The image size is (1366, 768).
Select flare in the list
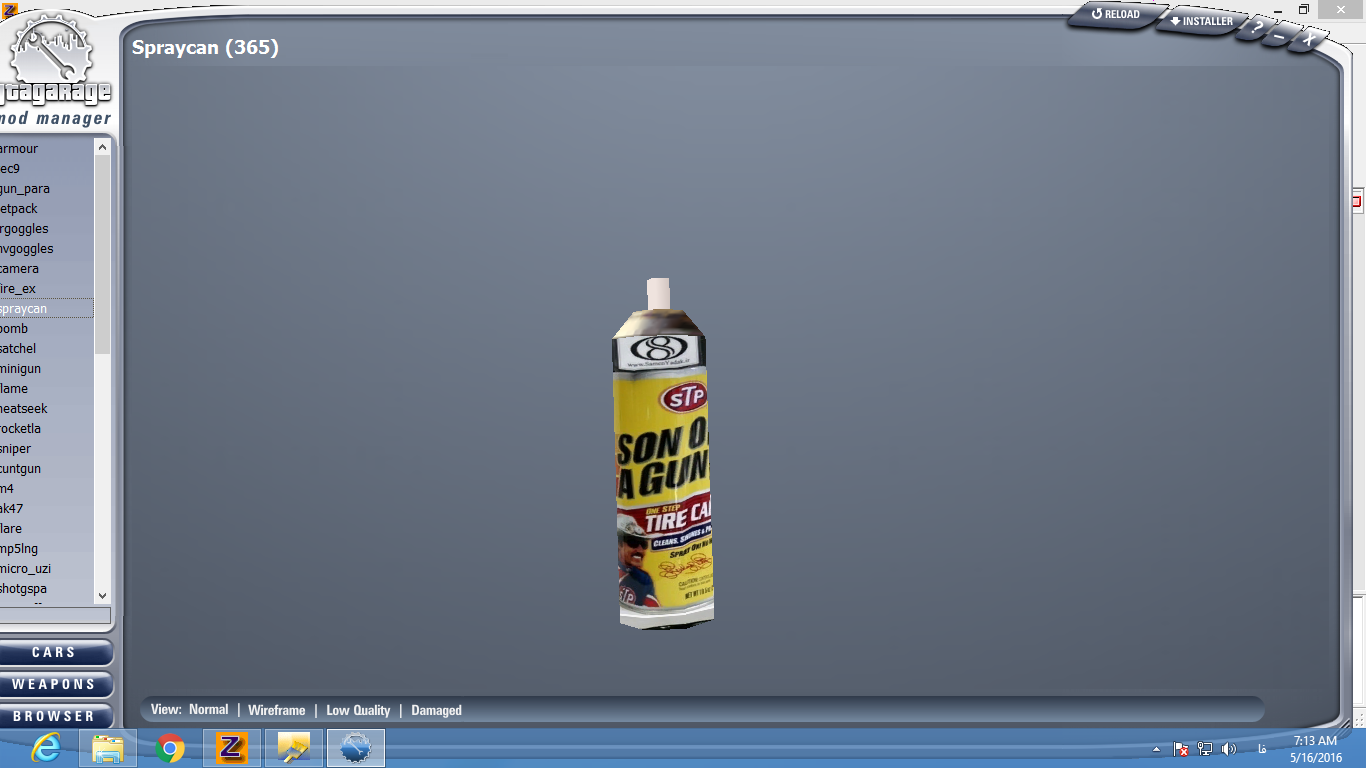coord(47,529)
